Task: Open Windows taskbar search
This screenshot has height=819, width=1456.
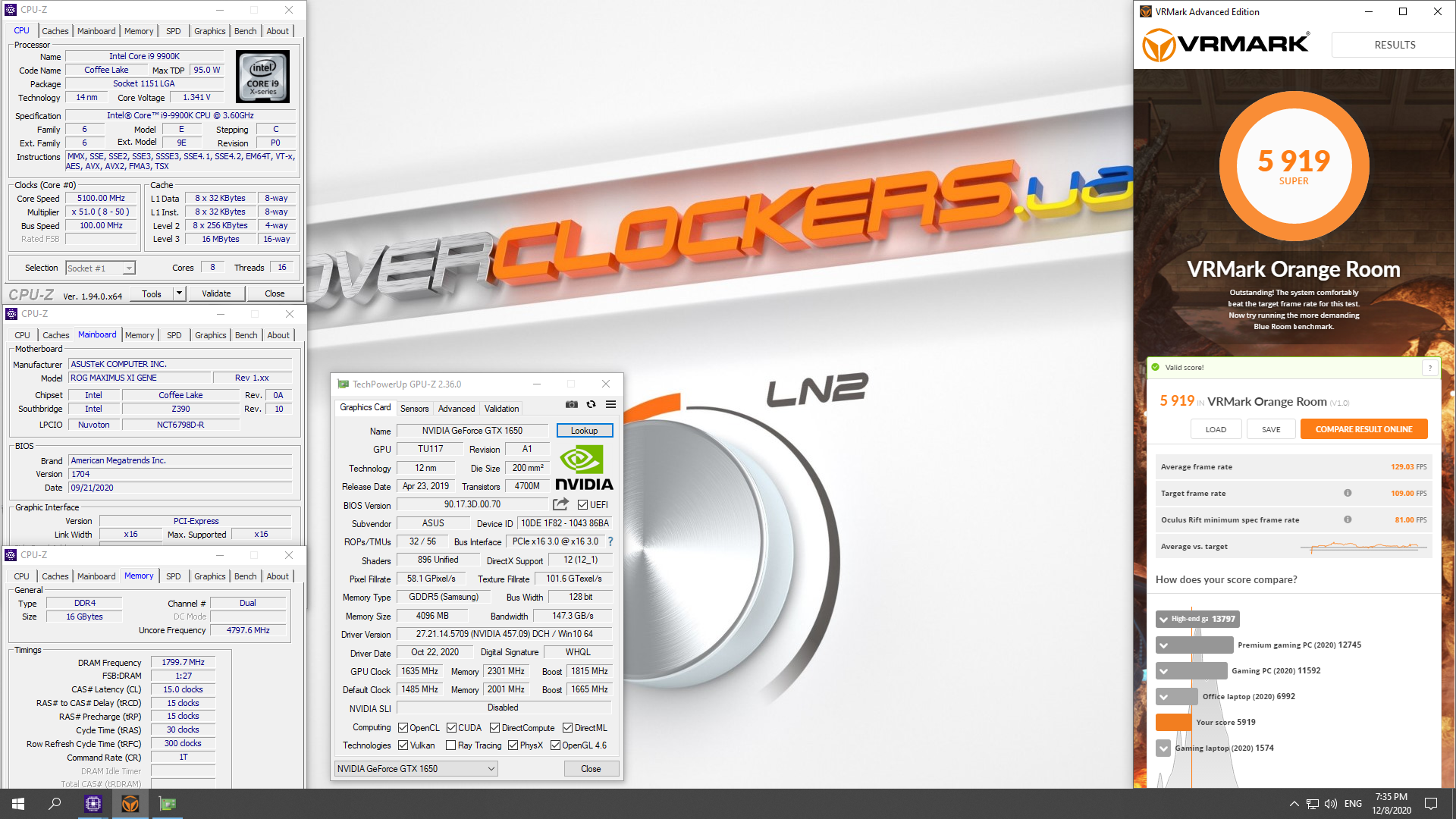Action: coord(55,804)
